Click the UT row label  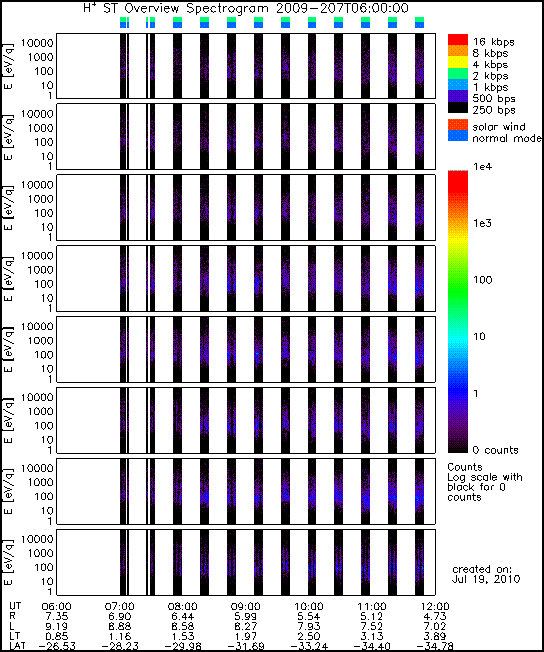pyautogui.click(x=15, y=607)
